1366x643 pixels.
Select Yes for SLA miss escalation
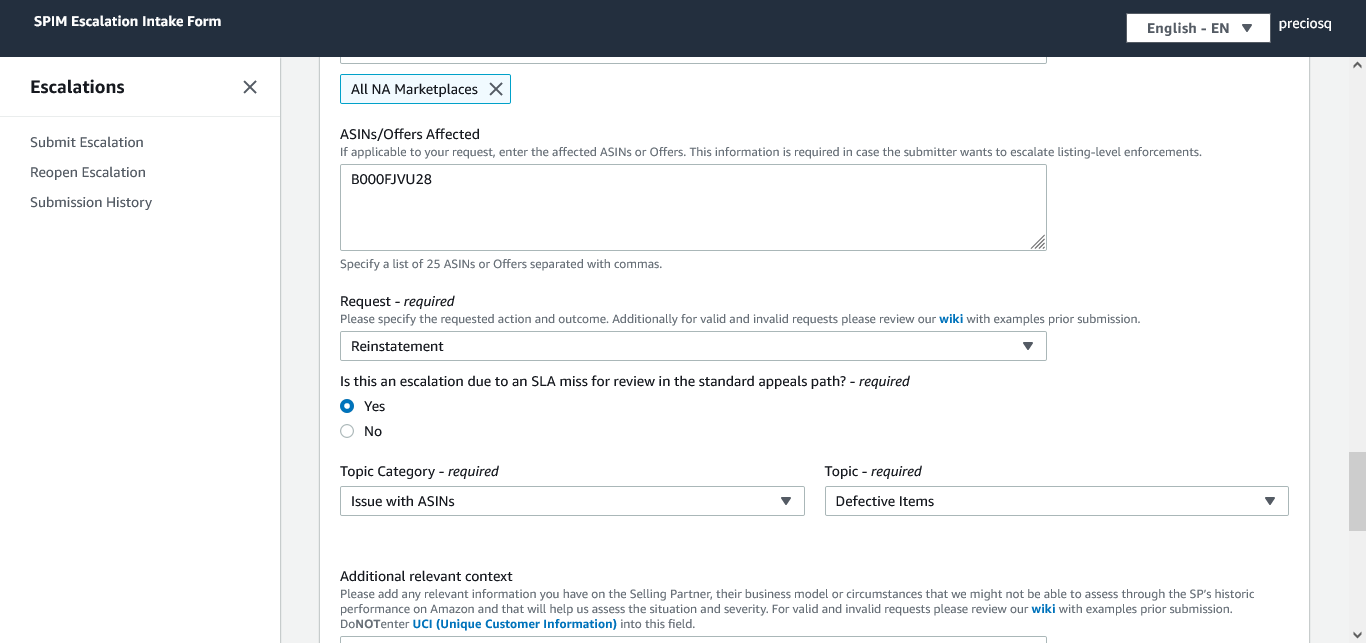(347, 406)
